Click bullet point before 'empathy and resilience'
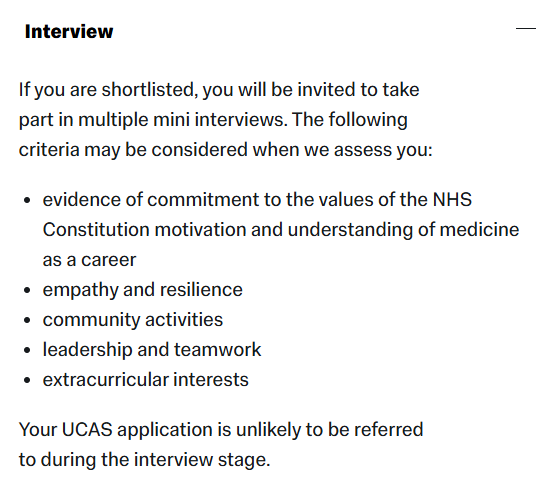Screen dimensions: 546x487 [27, 290]
